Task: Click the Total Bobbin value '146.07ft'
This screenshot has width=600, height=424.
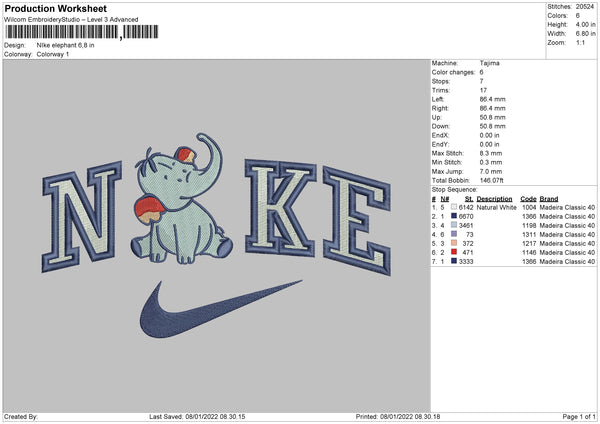Action: 492,180
